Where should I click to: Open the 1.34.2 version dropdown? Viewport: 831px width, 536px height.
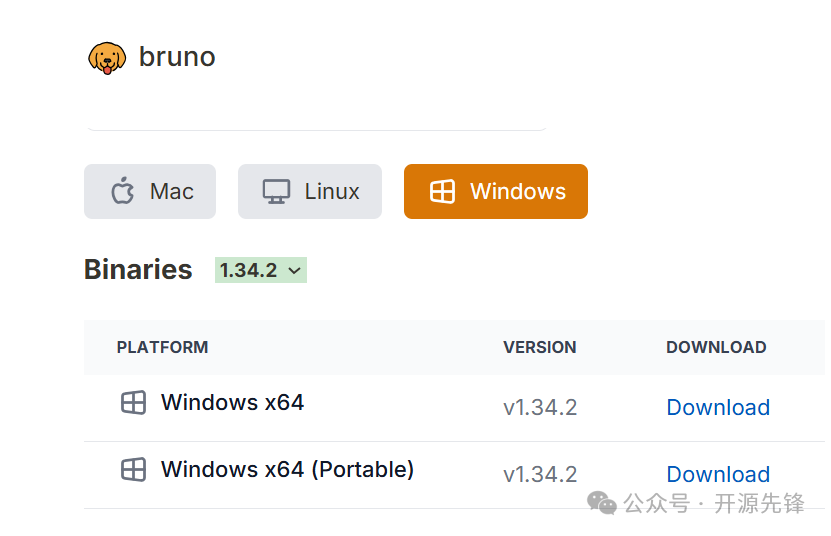click(x=261, y=270)
